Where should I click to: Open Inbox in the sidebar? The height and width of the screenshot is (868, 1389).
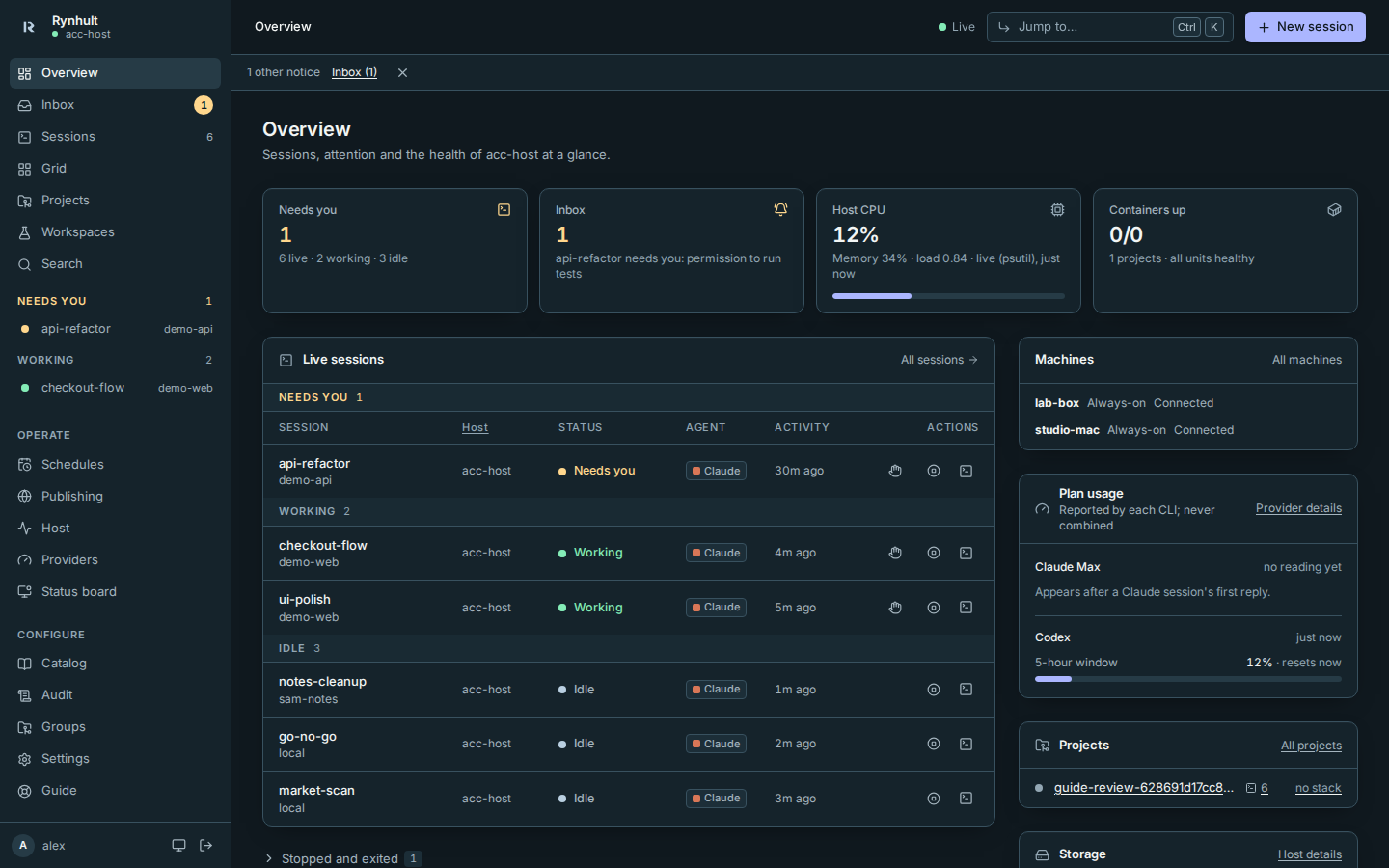point(115,105)
